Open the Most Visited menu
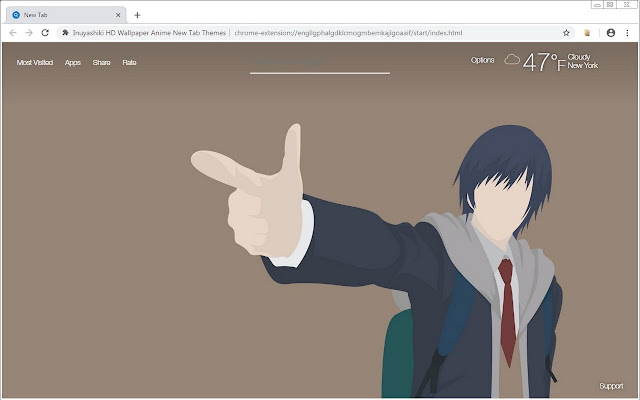The height and width of the screenshot is (400, 640). pos(35,62)
